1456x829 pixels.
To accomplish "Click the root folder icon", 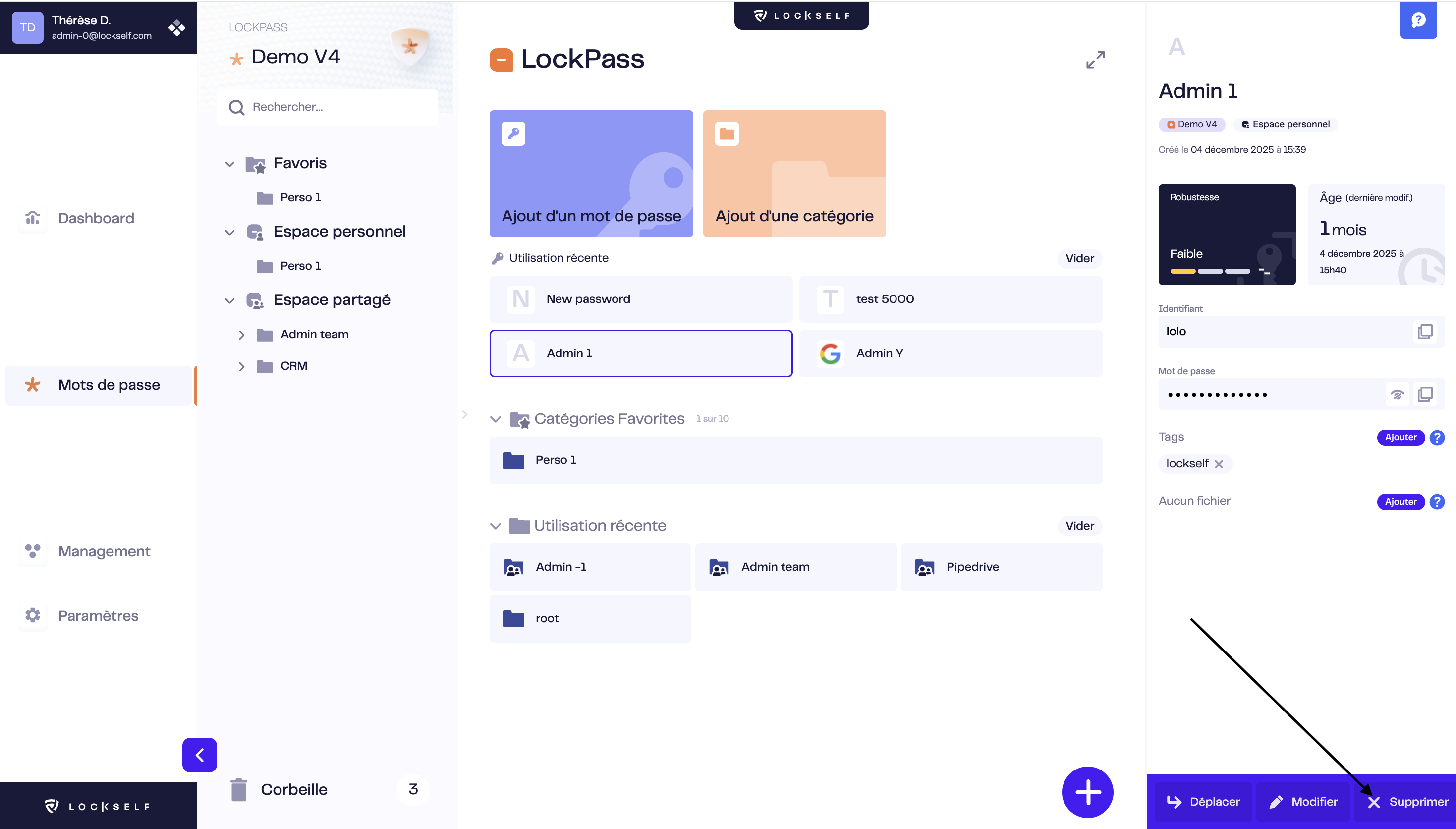I will 513,618.
